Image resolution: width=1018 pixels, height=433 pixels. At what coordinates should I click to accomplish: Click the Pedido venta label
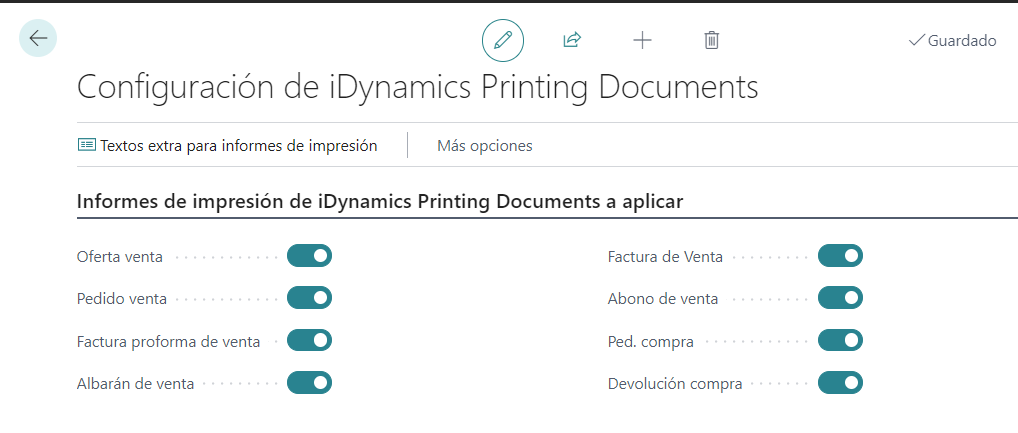click(x=121, y=299)
